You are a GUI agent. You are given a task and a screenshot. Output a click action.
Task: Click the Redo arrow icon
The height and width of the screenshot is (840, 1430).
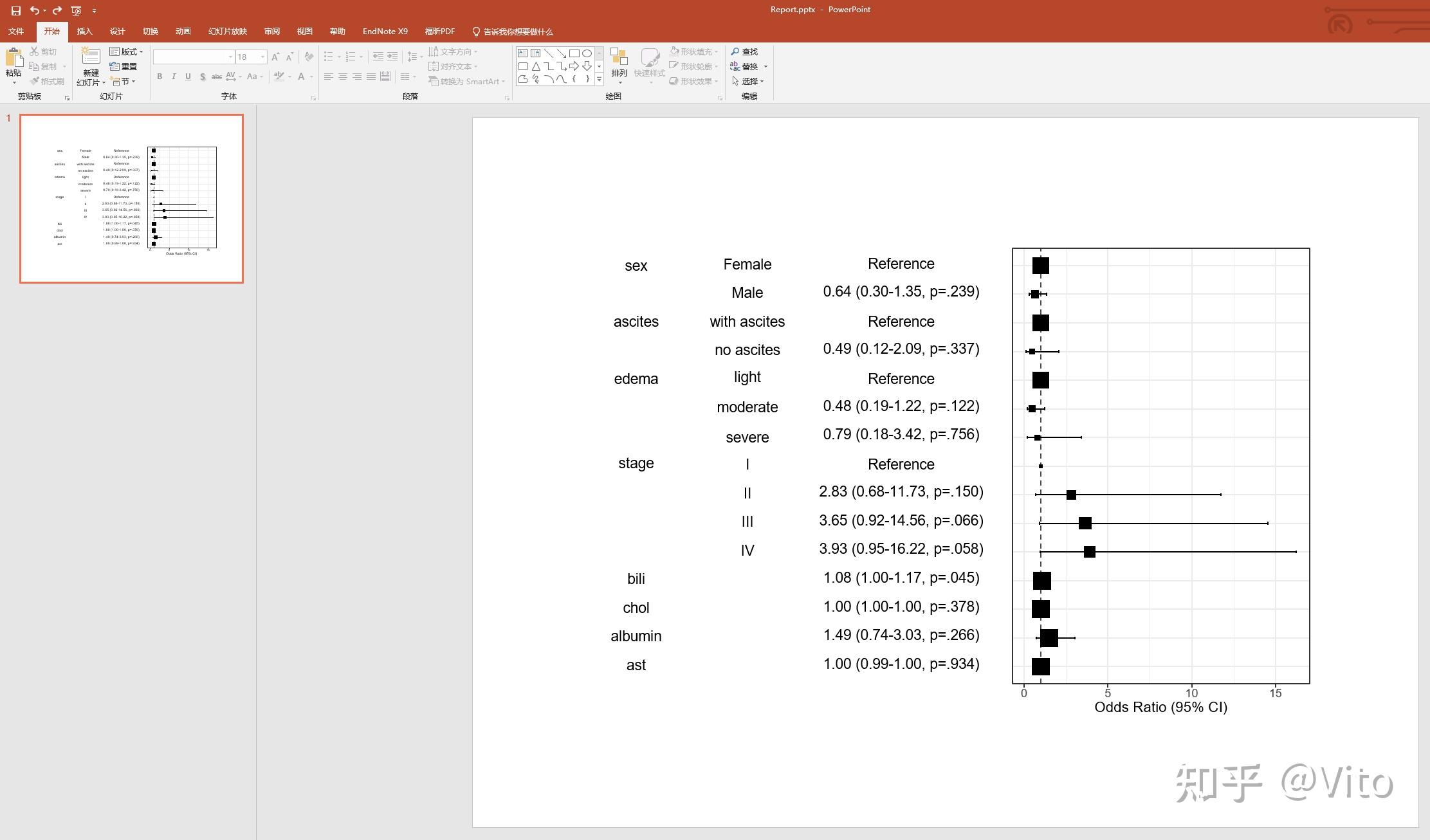pyautogui.click(x=57, y=10)
